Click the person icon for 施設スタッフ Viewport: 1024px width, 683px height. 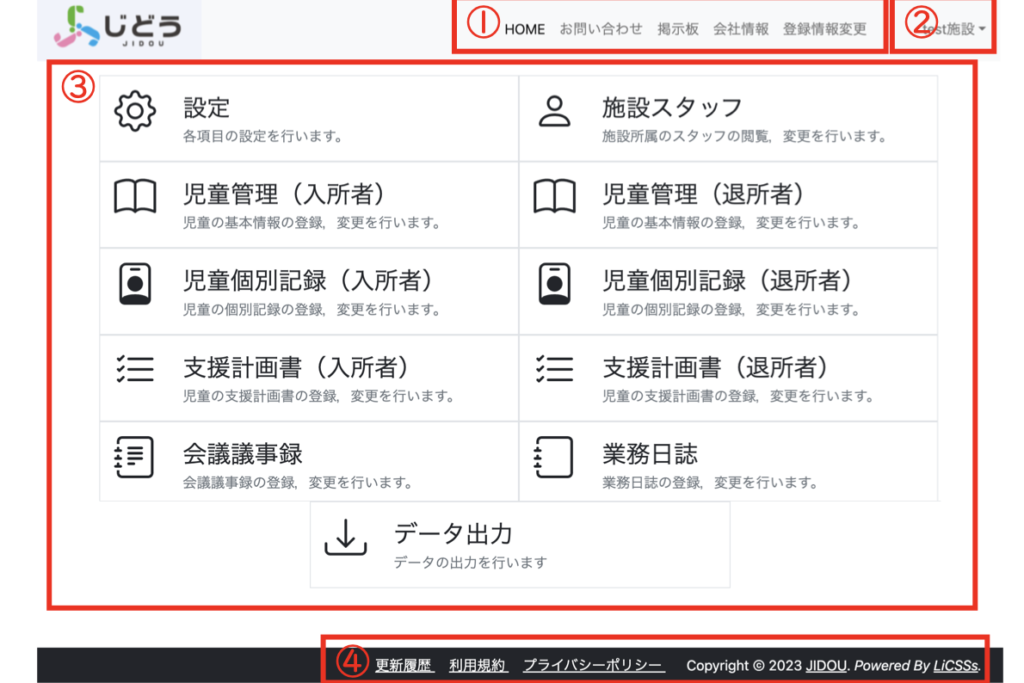click(554, 111)
